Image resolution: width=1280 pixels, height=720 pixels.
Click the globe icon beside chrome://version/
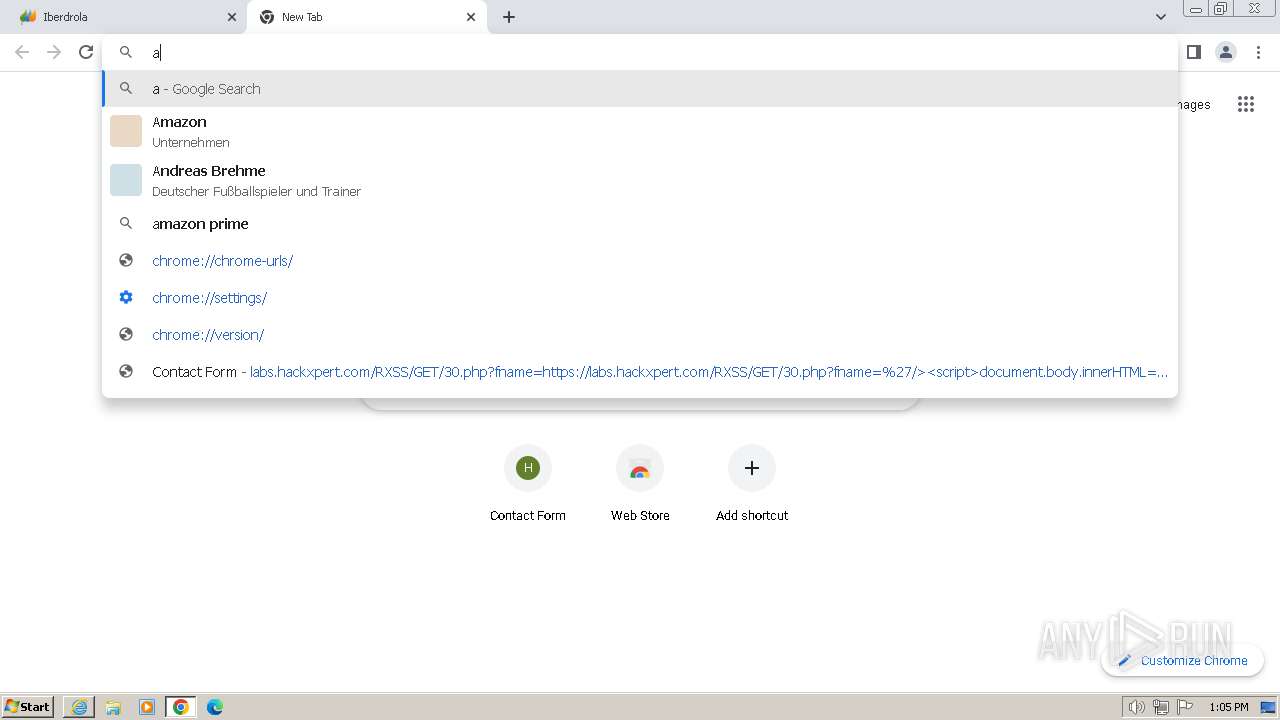point(126,334)
